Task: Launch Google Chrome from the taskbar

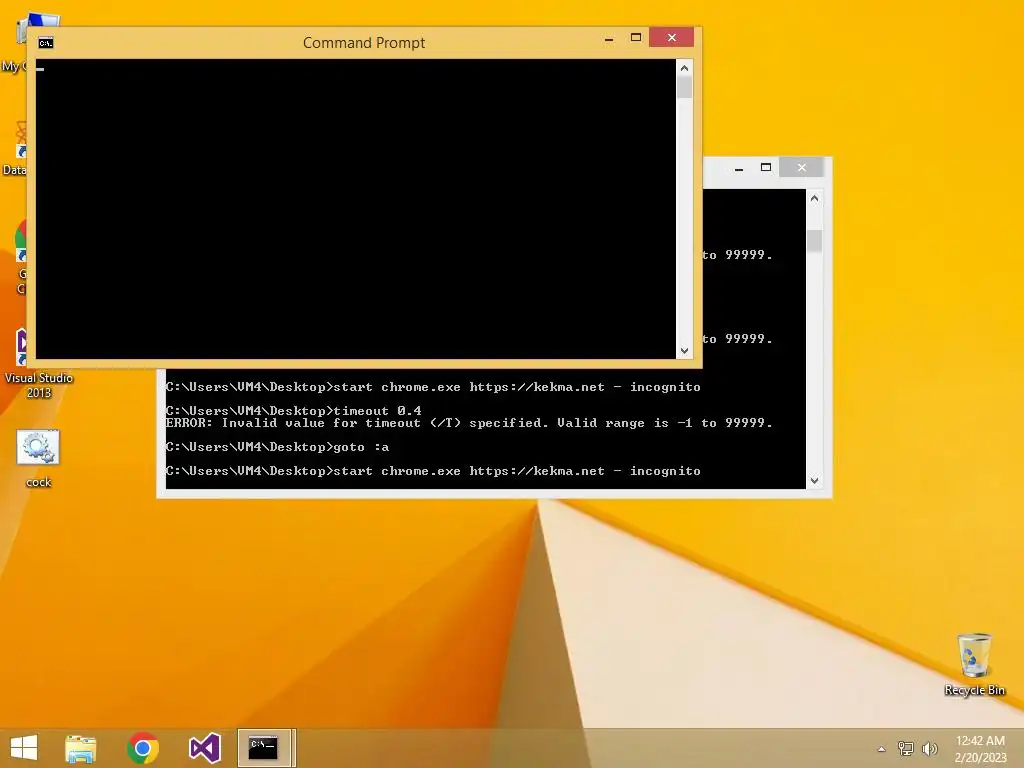Action: (x=143, y=748)
